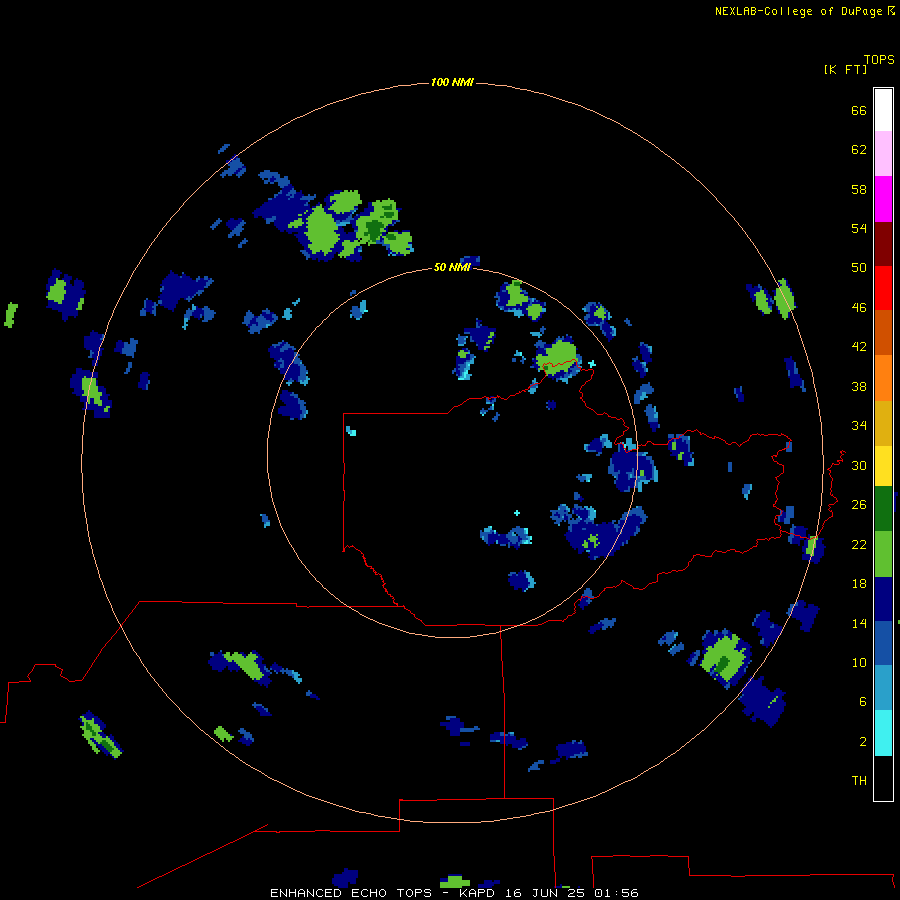Select the light green legend swatch
The width and height of the screenshot is (900, 900).
tap(883, 554)
